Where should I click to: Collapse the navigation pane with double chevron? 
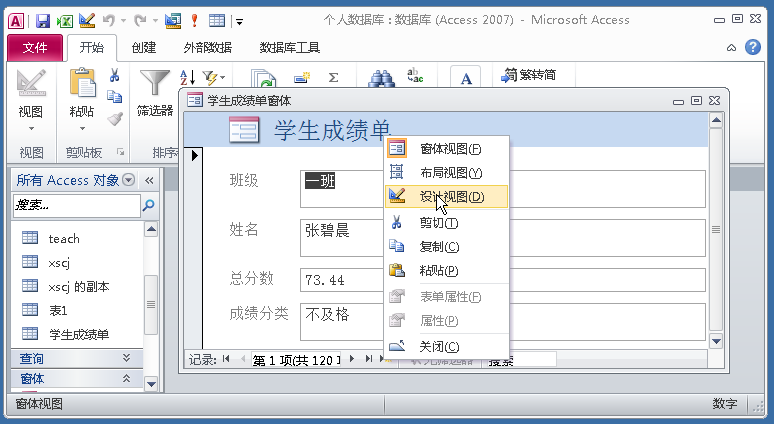click(x=149, y=180)
